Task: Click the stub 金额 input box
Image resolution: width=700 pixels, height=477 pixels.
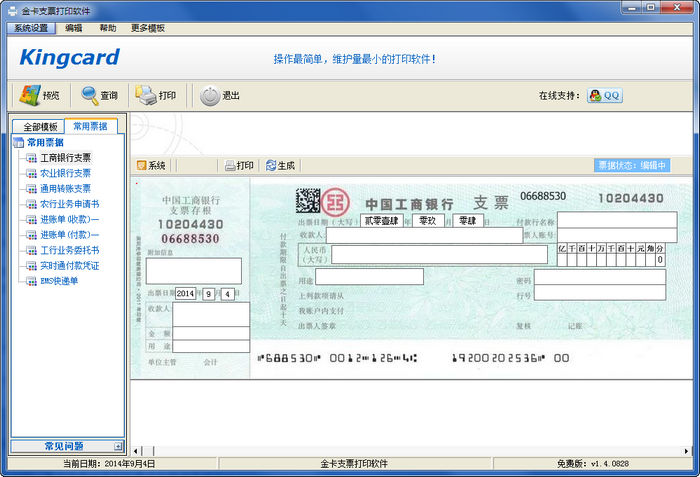Action: click(211, 333)
